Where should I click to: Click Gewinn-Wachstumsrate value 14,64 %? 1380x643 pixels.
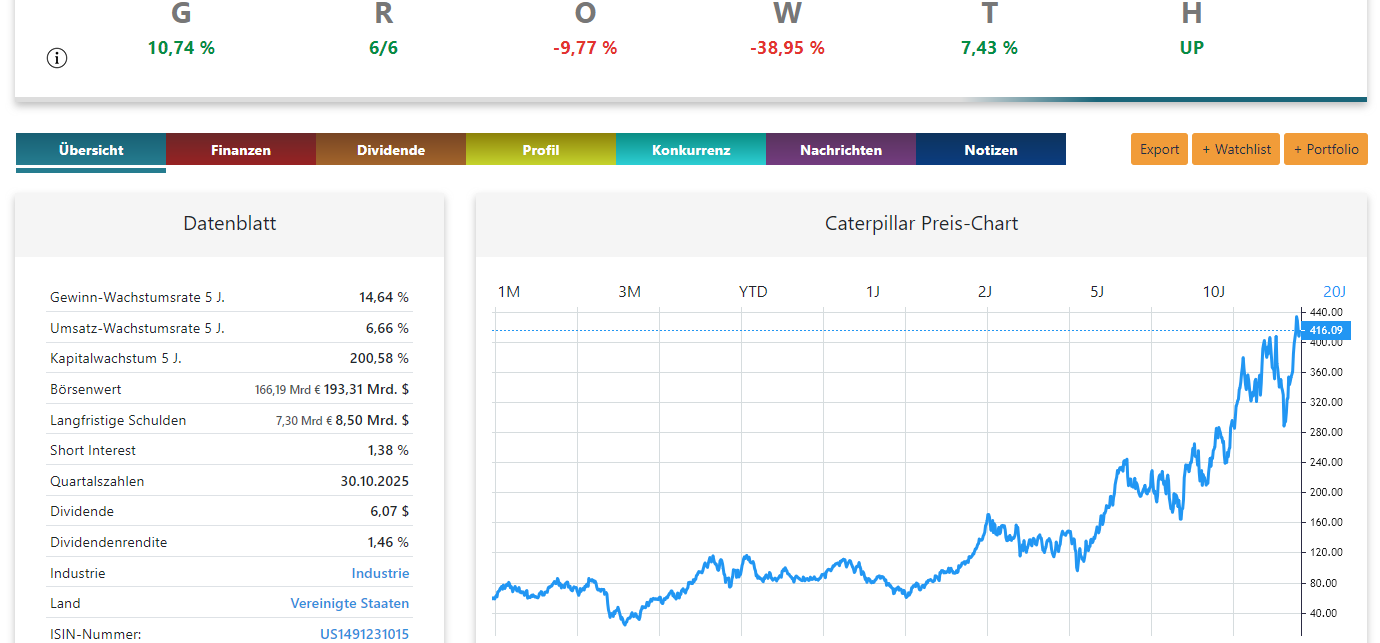coord(384,297)
